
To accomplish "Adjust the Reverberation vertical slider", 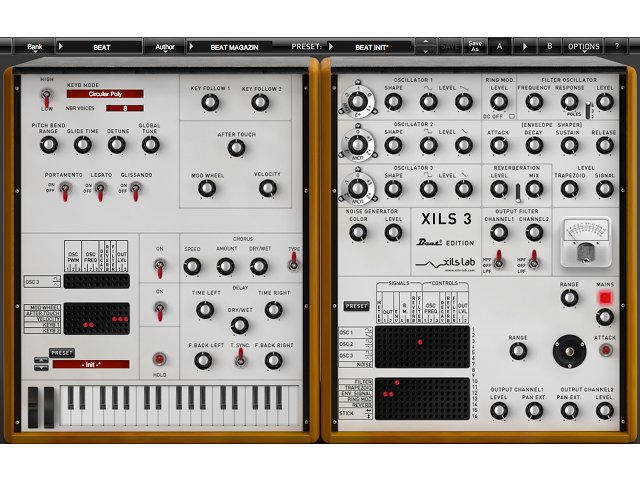I will coord(518,193).
